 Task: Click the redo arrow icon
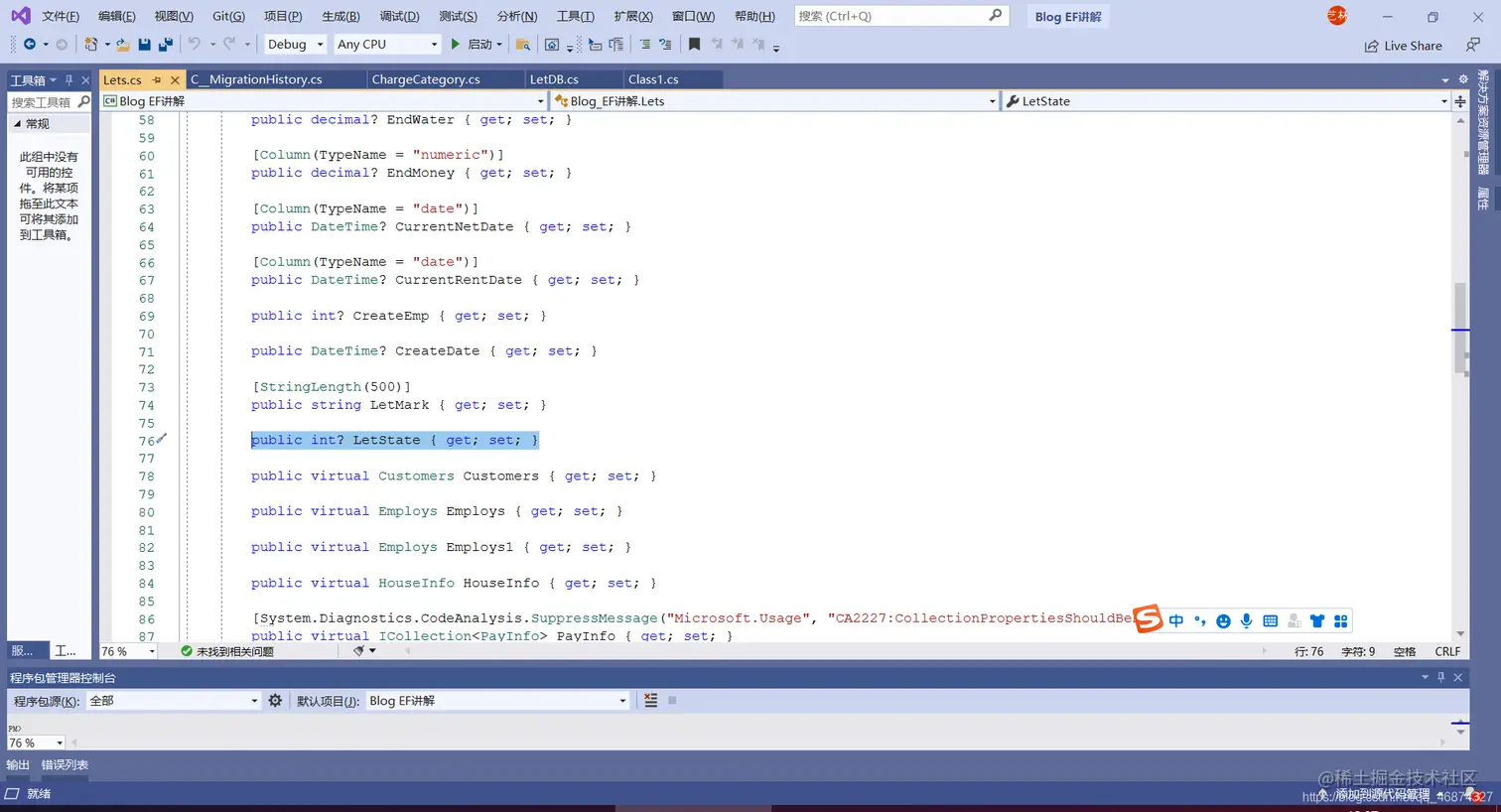pos(229,44)
